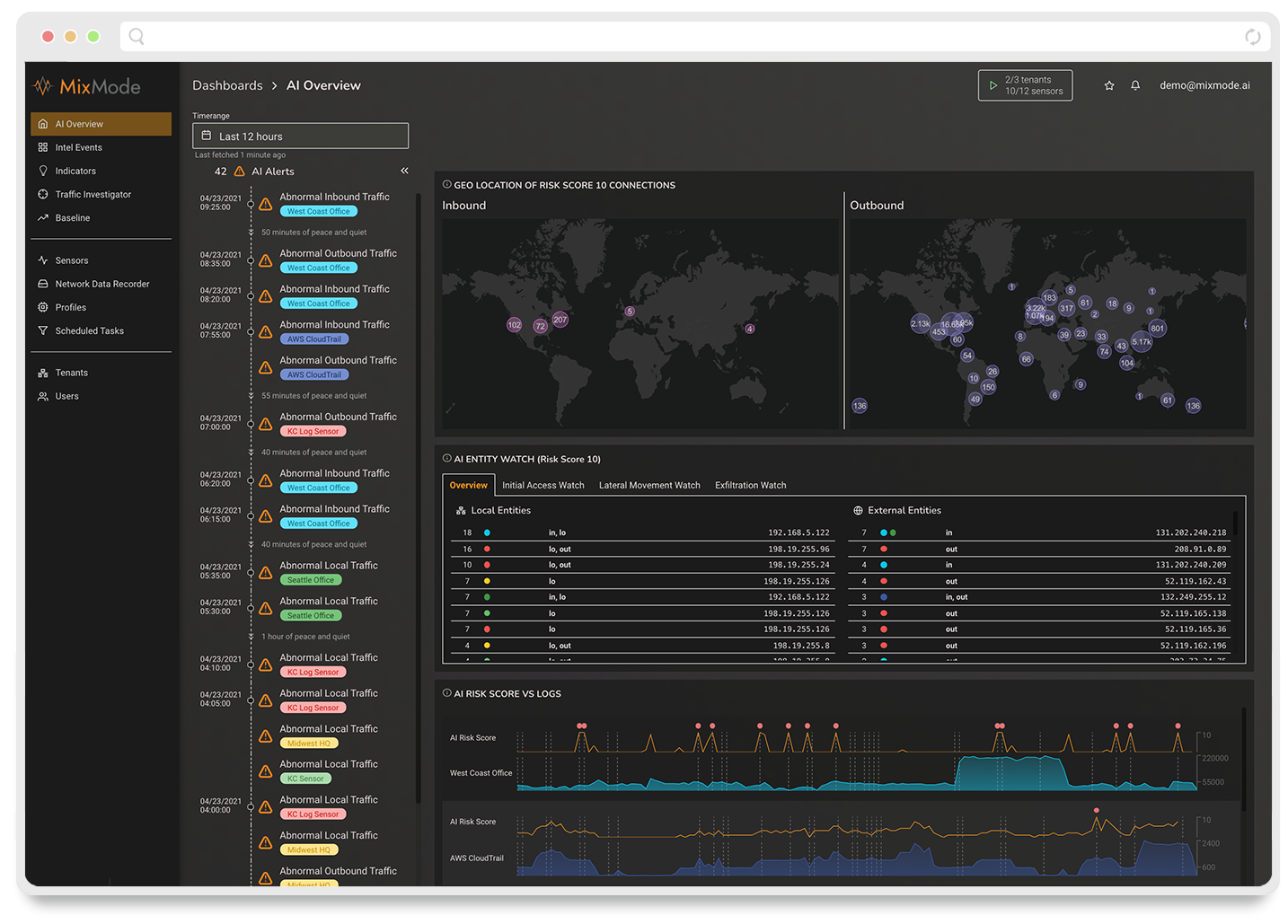Click the Intel Events grid icon
Viewport: 1288px width, 924px height.
pyautogui.click(x=43, y=147)
